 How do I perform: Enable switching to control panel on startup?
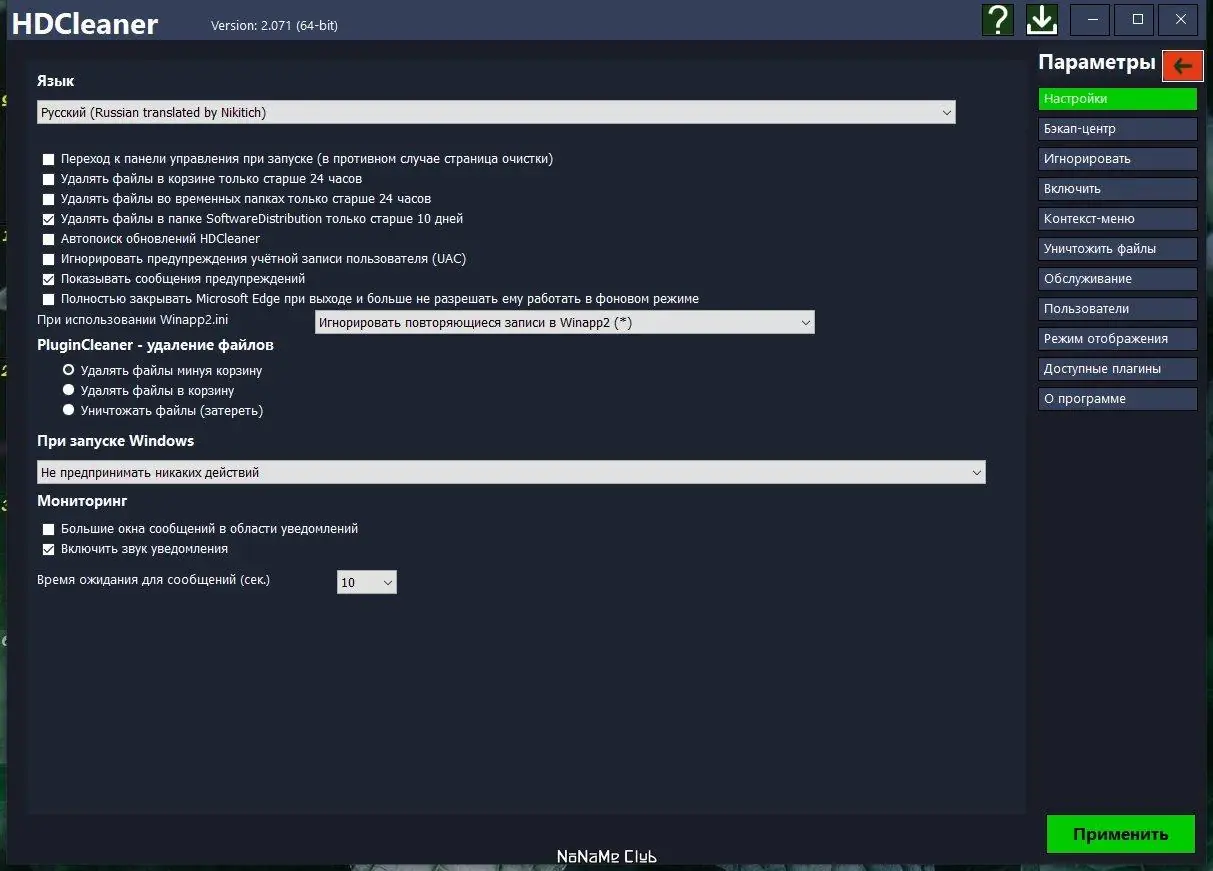[x=49, y=159]
